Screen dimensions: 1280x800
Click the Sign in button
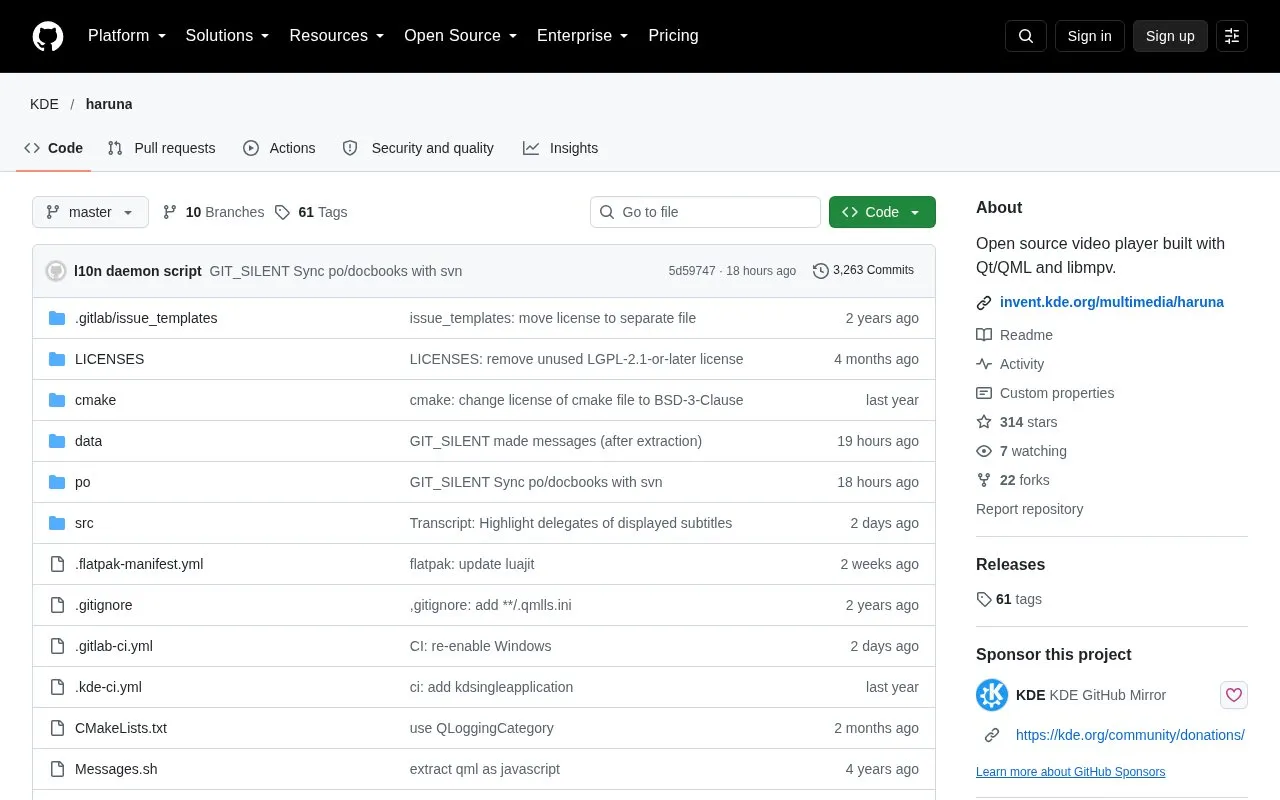(x=1089, y=36)
